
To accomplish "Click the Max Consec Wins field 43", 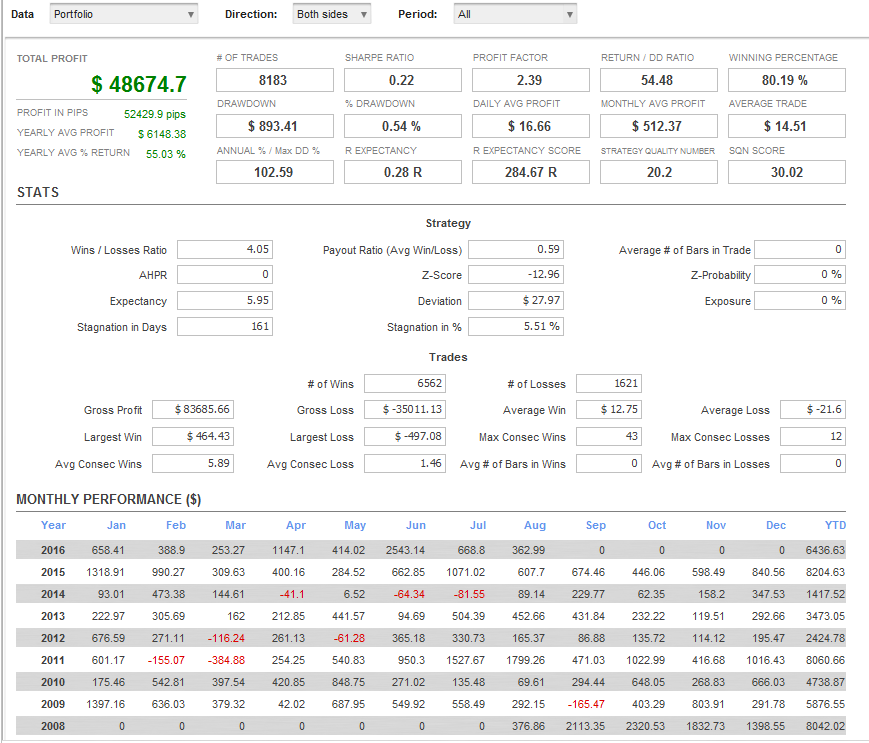I will (x=609, y=437).
